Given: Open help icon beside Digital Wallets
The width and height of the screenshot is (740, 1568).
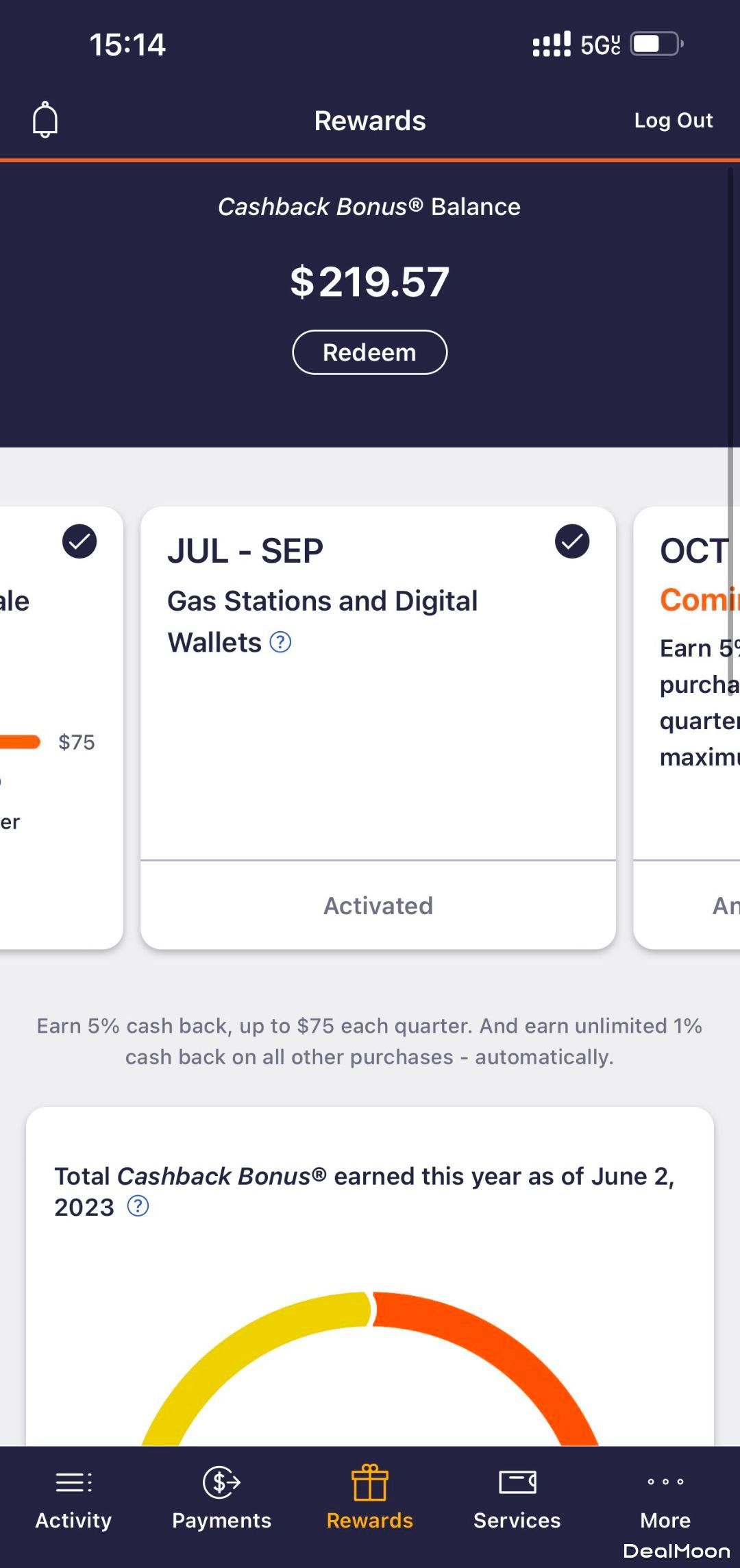Looking at the screenshot, I should point(280,642).
